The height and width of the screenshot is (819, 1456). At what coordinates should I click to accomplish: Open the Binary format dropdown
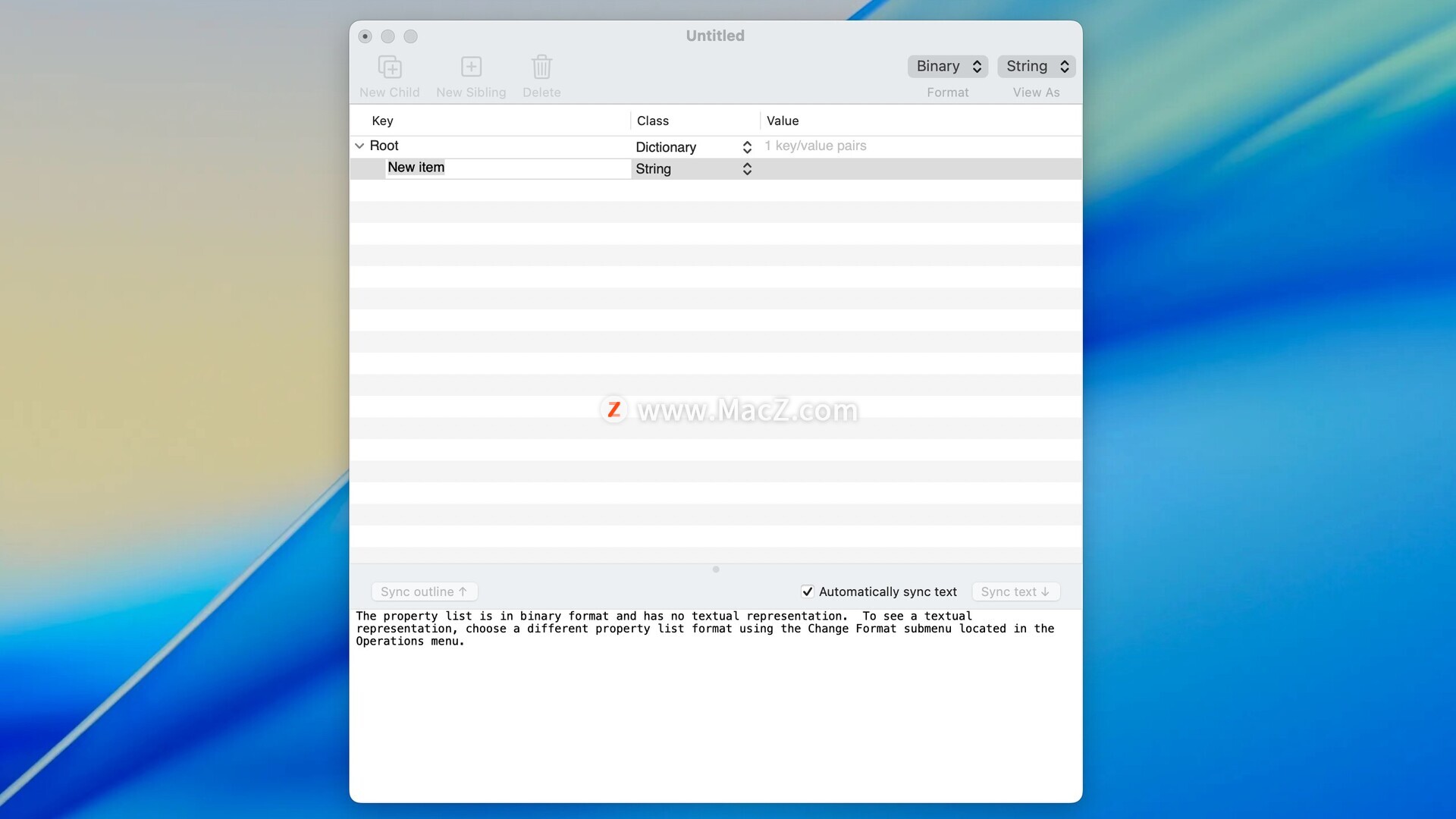948,67
